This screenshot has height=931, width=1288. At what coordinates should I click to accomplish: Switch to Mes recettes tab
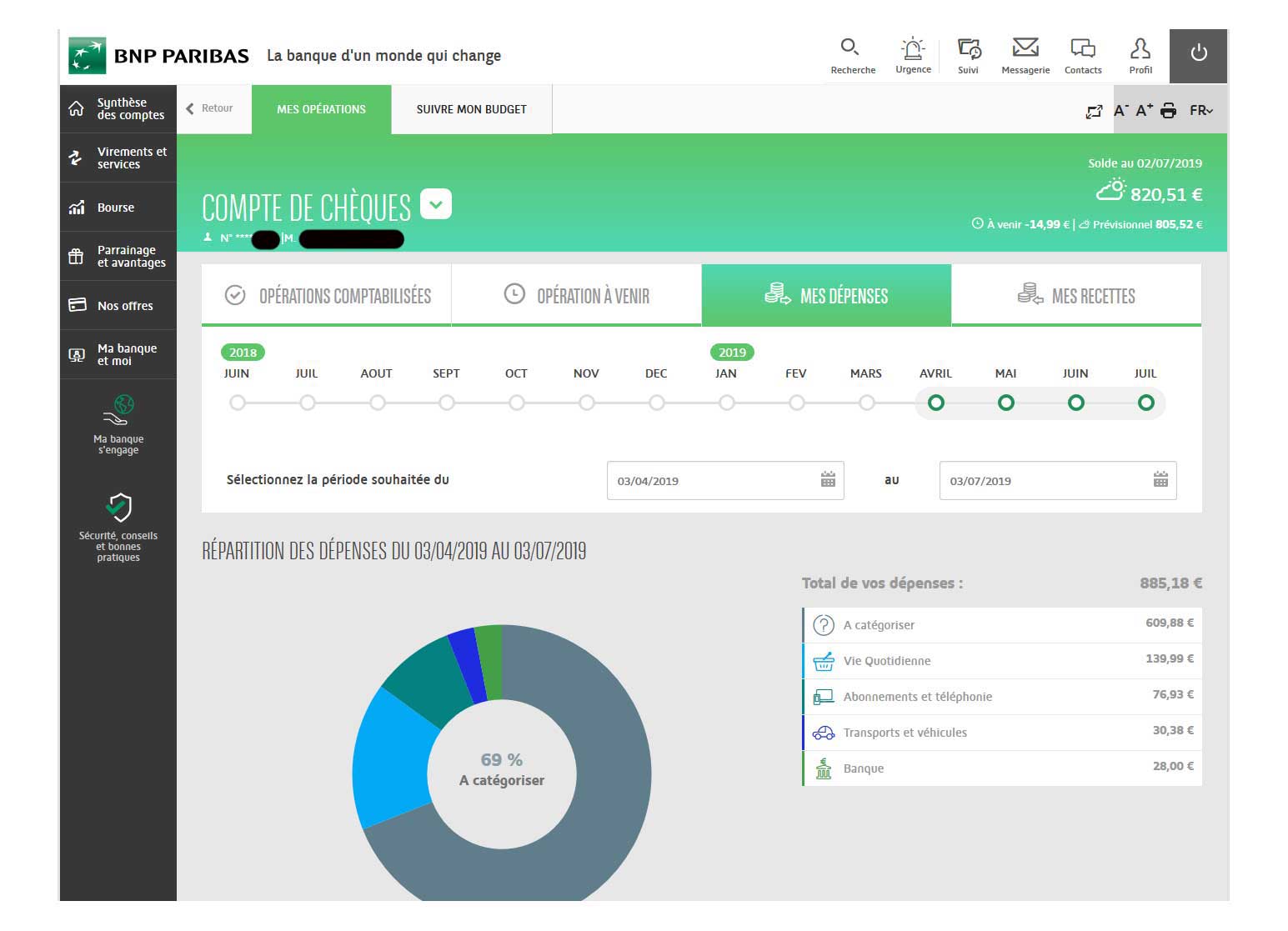tap(1076, 295)
